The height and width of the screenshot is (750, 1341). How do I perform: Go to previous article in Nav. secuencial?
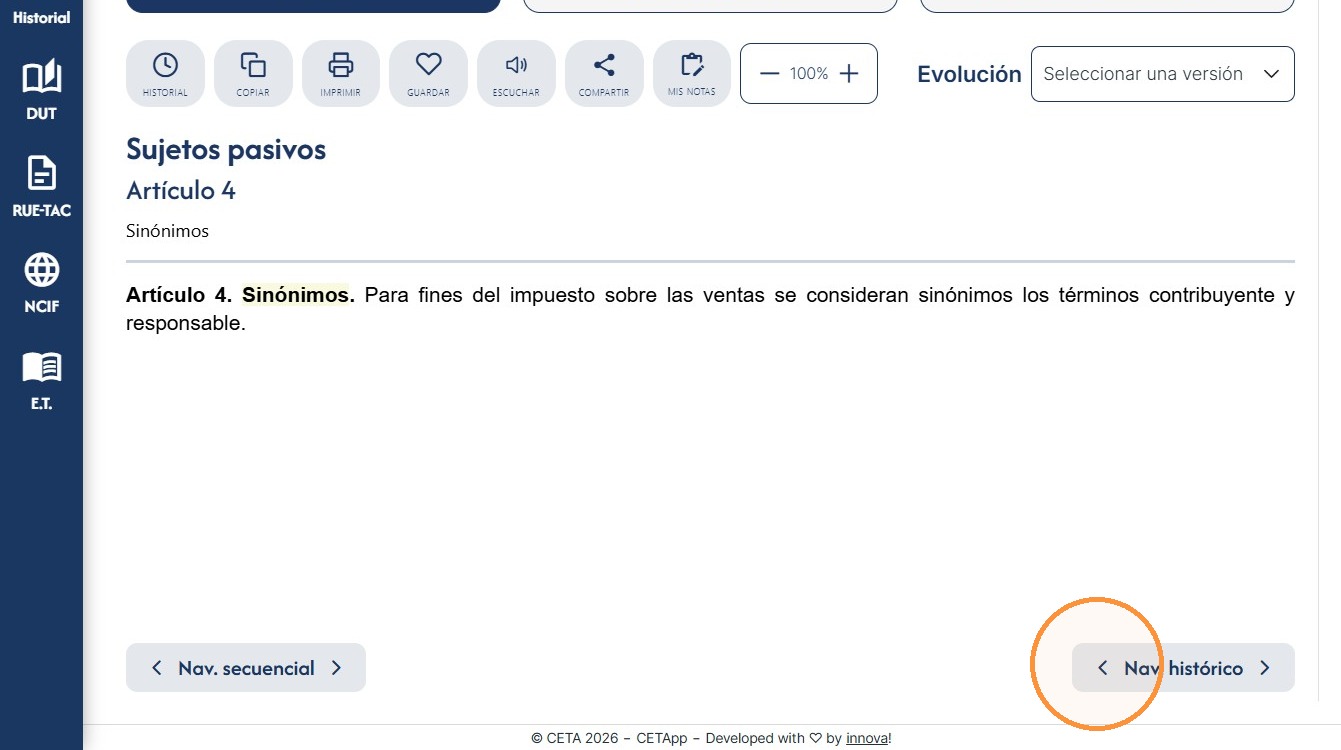[156, 668]
